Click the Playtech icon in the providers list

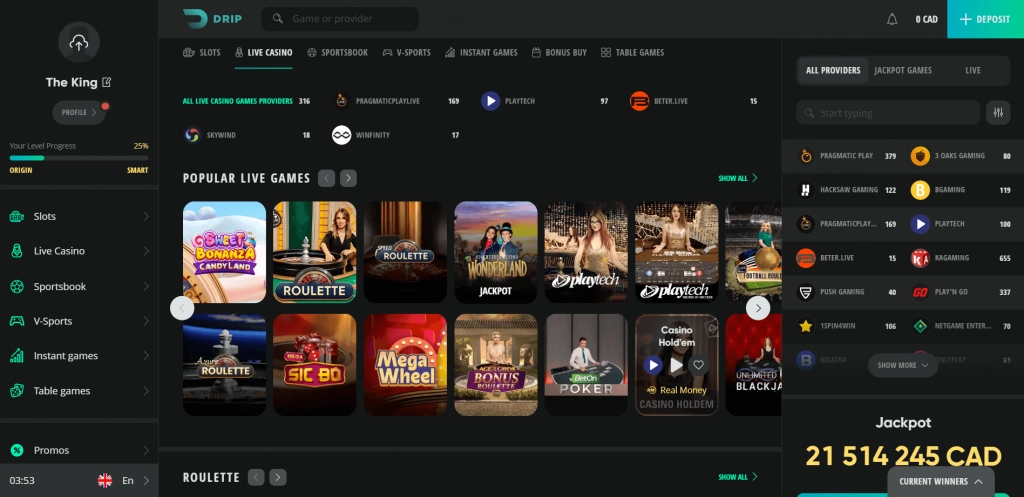pyautogui.click(x=920, y=224)
